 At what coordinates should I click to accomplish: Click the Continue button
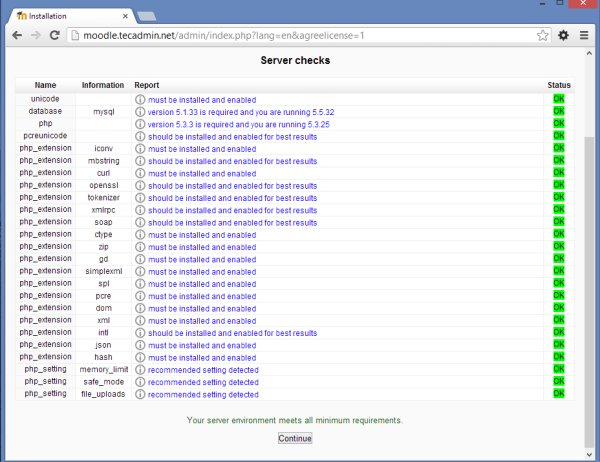click(295, 438)
